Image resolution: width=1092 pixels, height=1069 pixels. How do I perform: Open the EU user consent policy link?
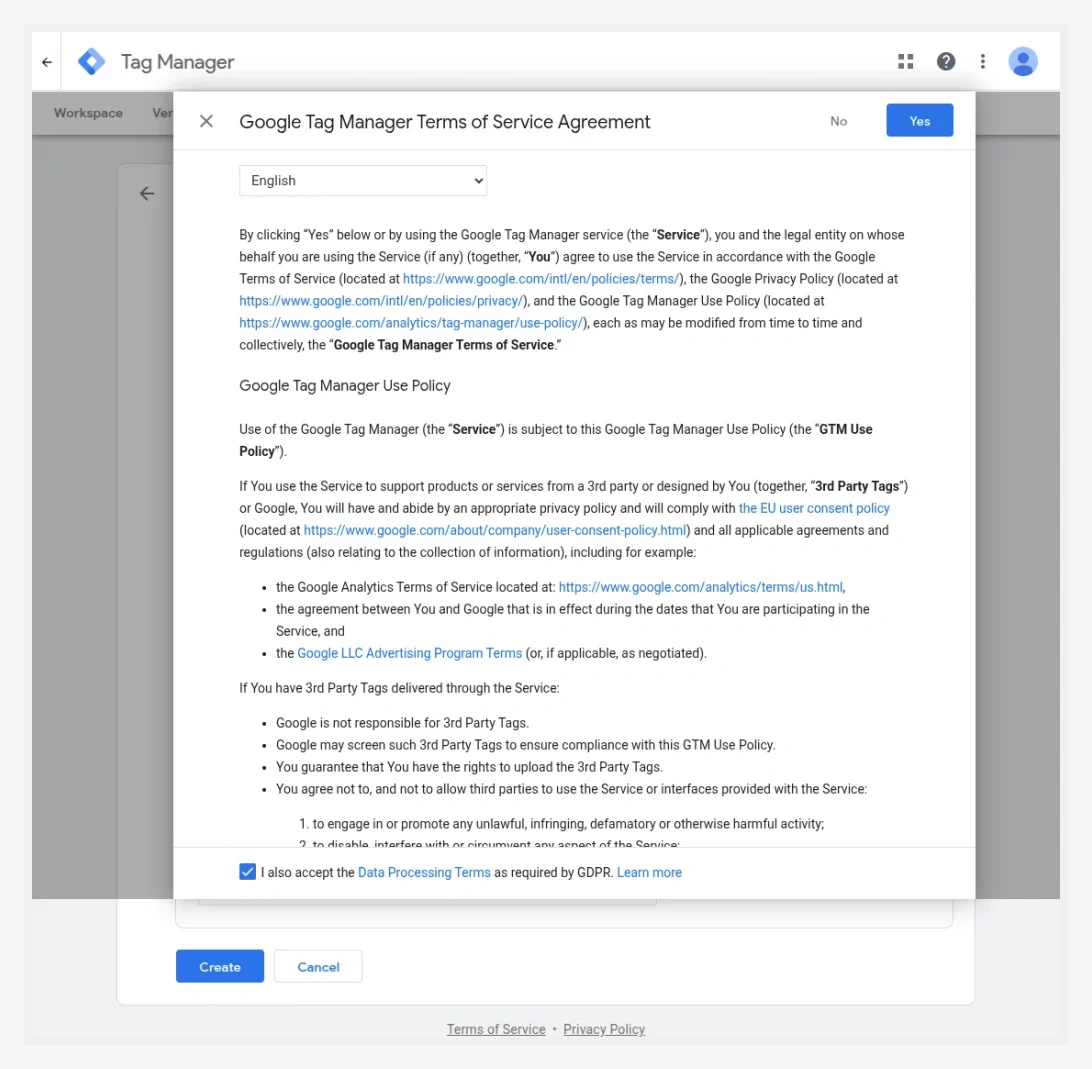(x=814, y=508)
